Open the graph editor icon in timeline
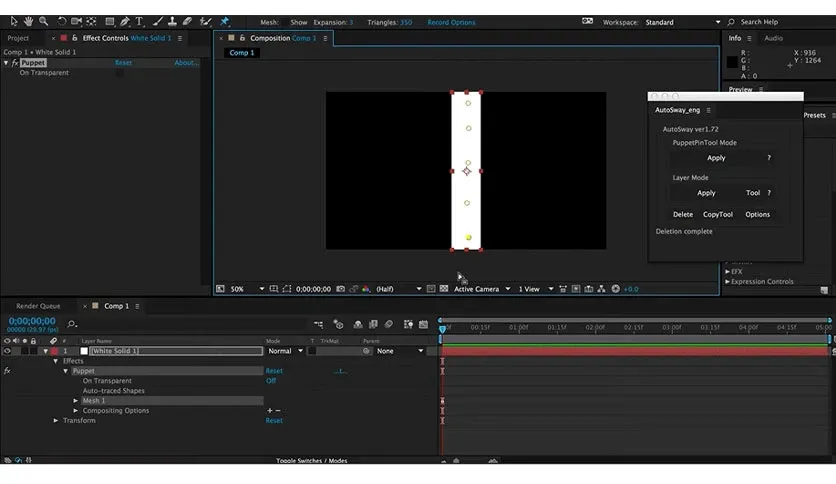The height and width of the screenshot is (484, 836). (x=423, y=324)
